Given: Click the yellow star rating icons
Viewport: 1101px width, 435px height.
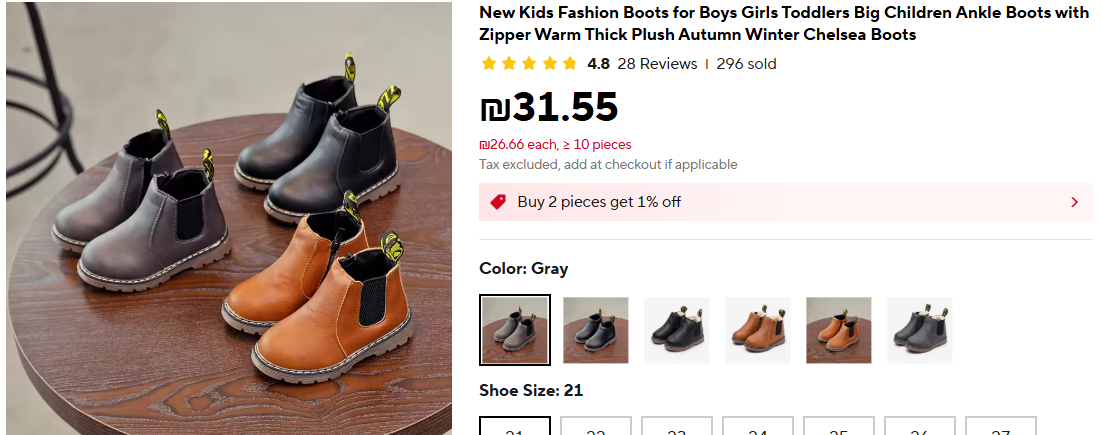Looking at the screenshot, I should tap(529, 64).
